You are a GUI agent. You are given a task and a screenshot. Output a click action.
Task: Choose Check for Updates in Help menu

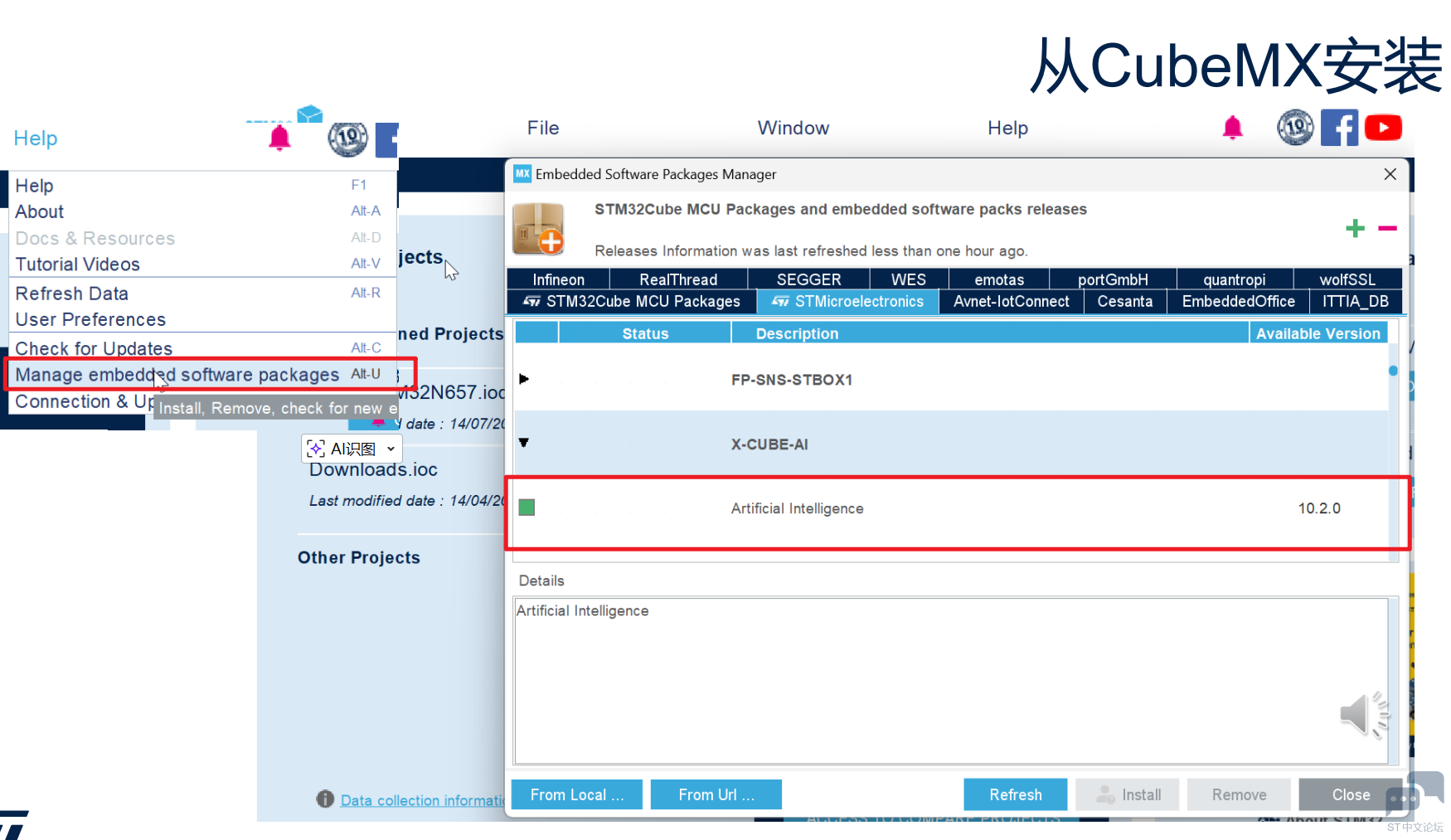(94, 348)
